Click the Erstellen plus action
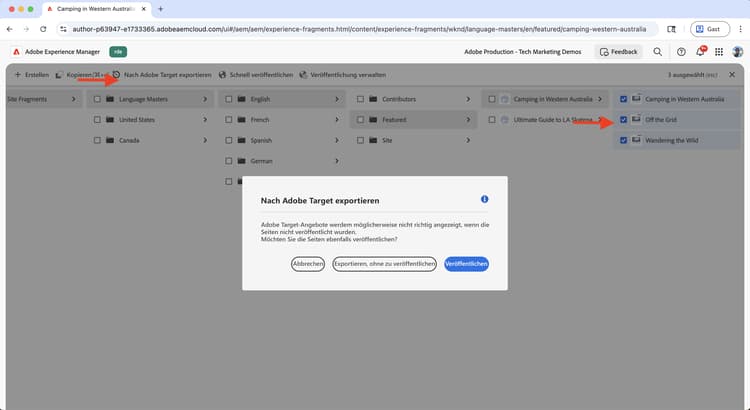 pyautogui.click(x=32, y=75)
